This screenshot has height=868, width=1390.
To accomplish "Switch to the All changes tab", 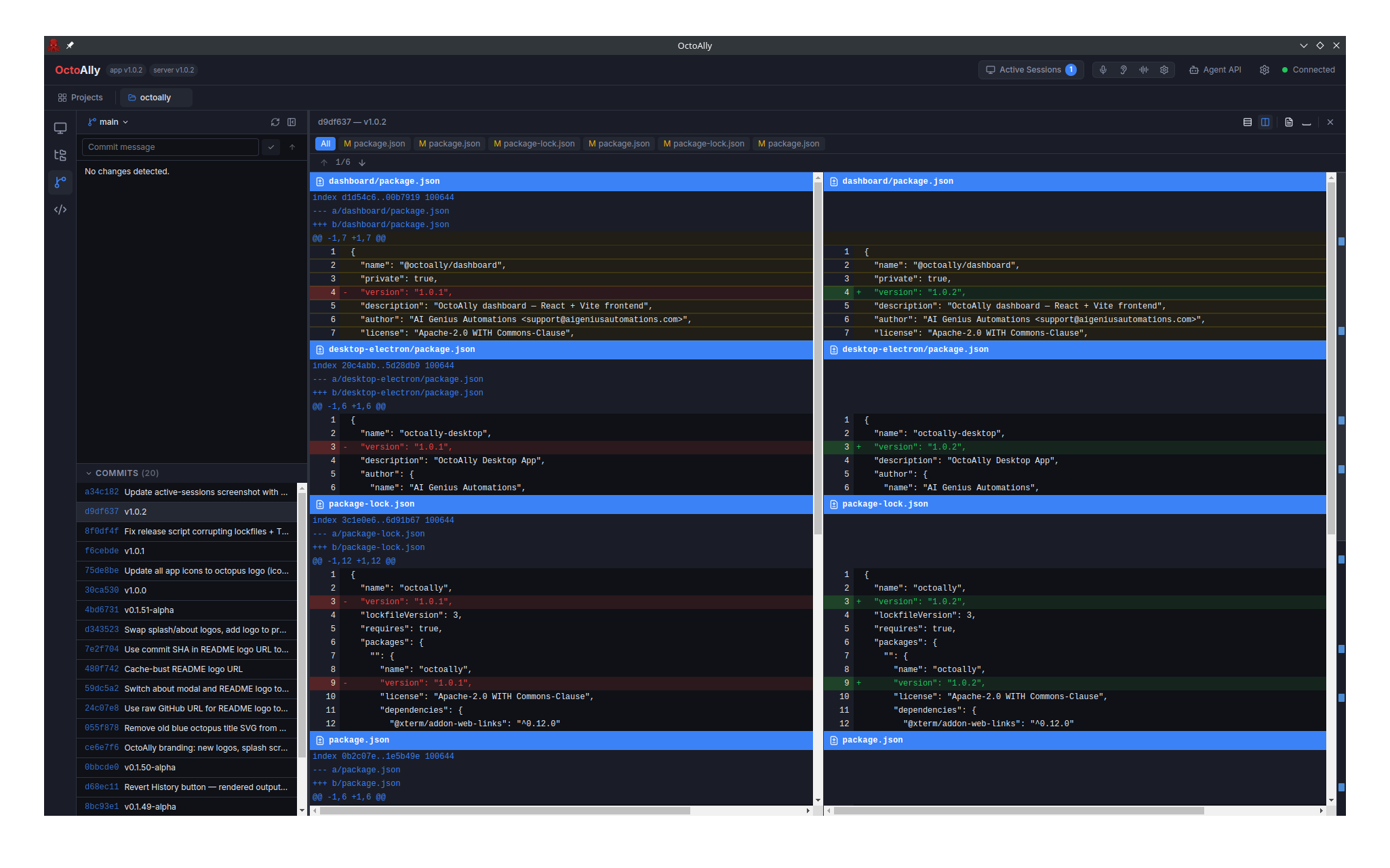I will (x=325, y=143).
